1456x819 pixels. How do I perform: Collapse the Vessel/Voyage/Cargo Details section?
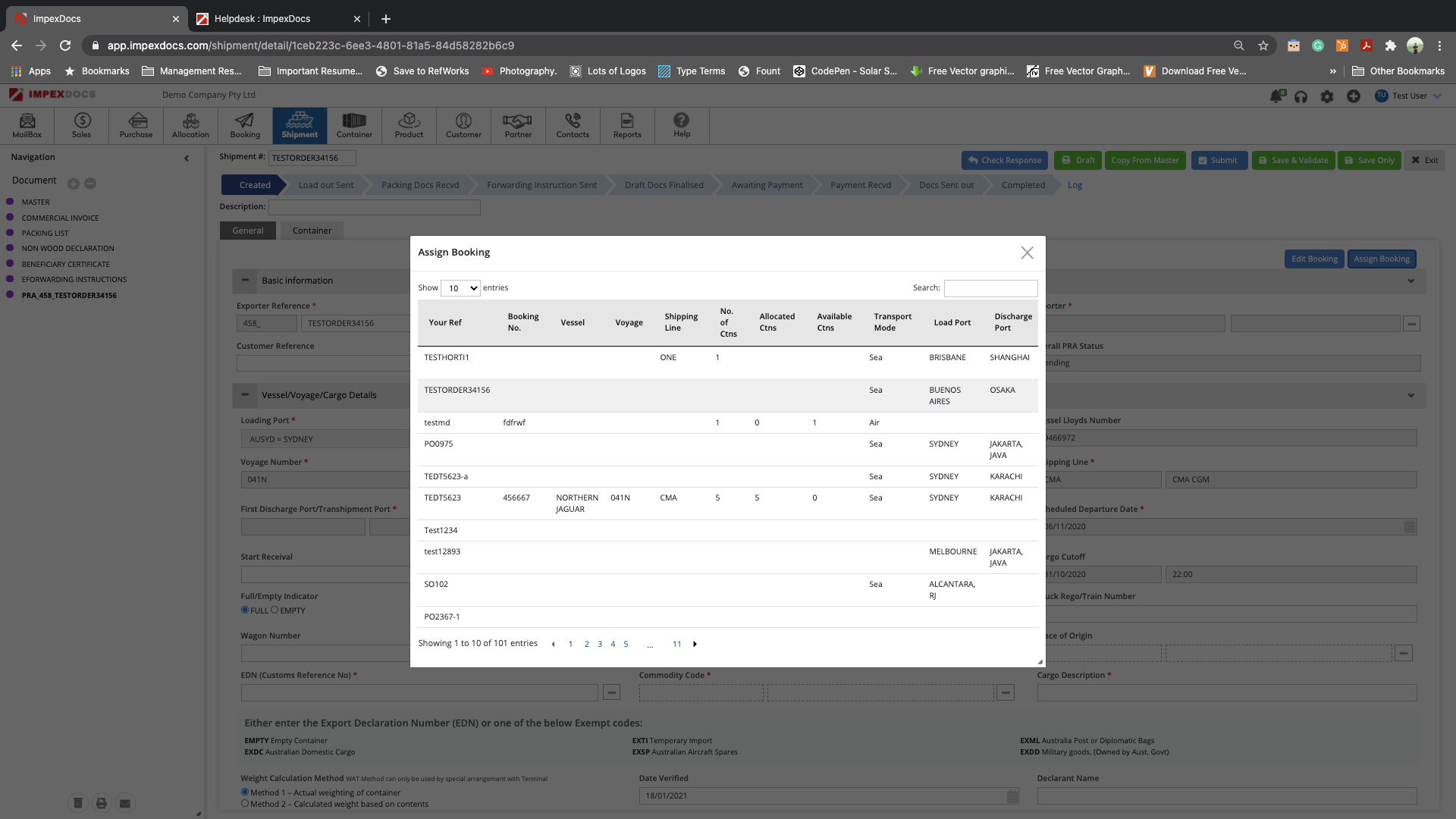245,395
